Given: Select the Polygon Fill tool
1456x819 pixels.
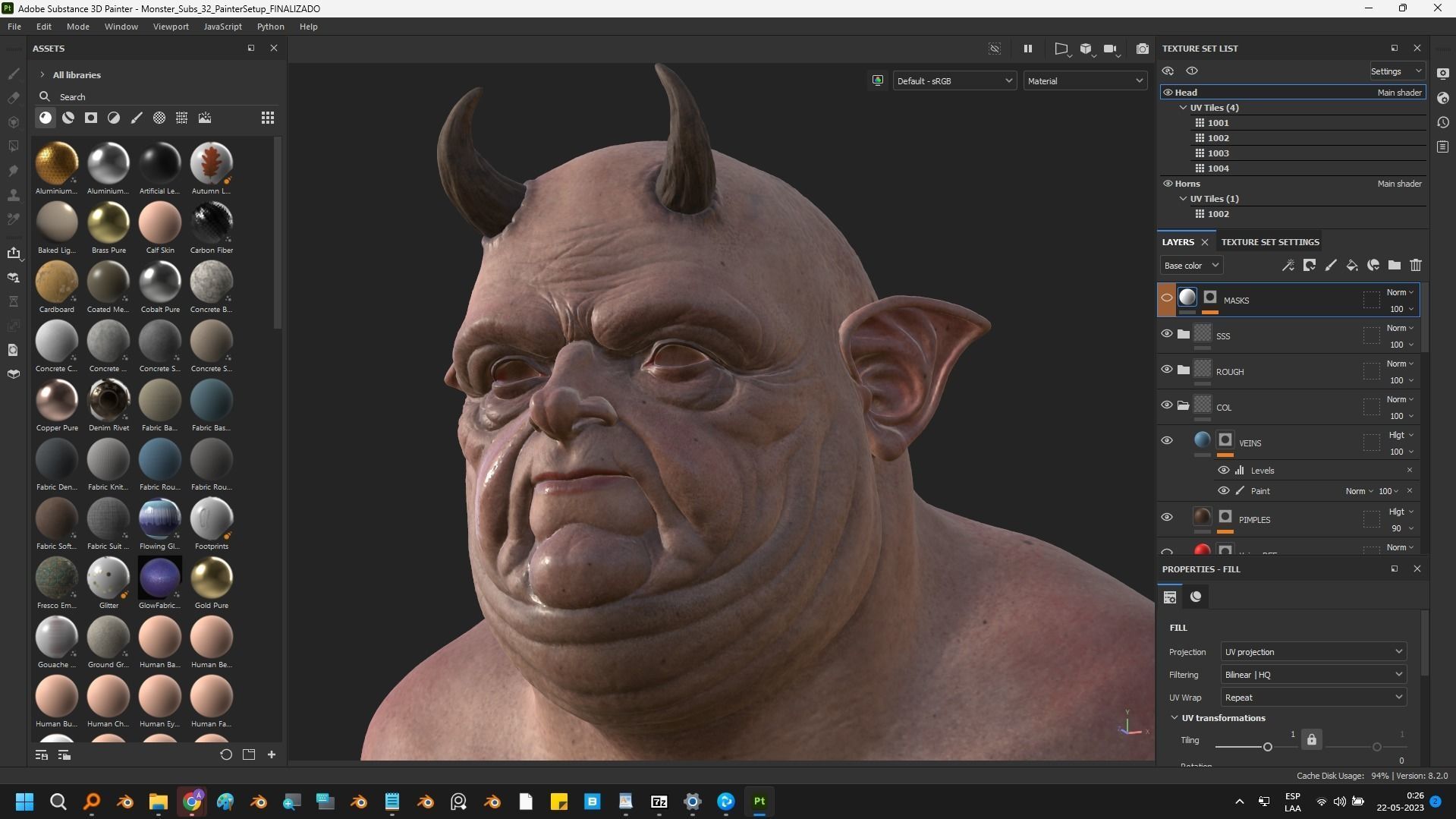Looking at the screenshot, I should click(x=14, y=146).
